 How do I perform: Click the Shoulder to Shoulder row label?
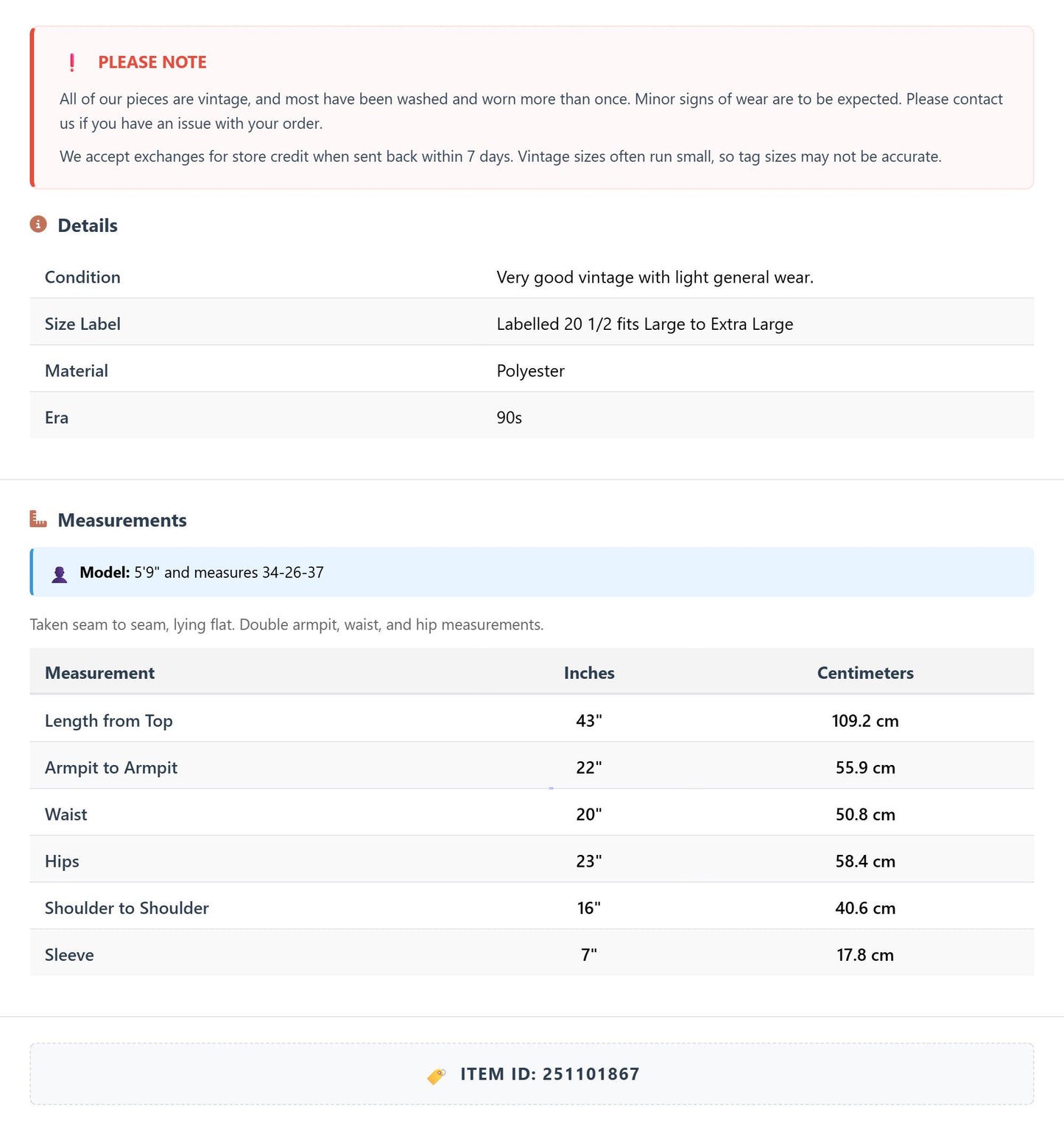[127, 908]
